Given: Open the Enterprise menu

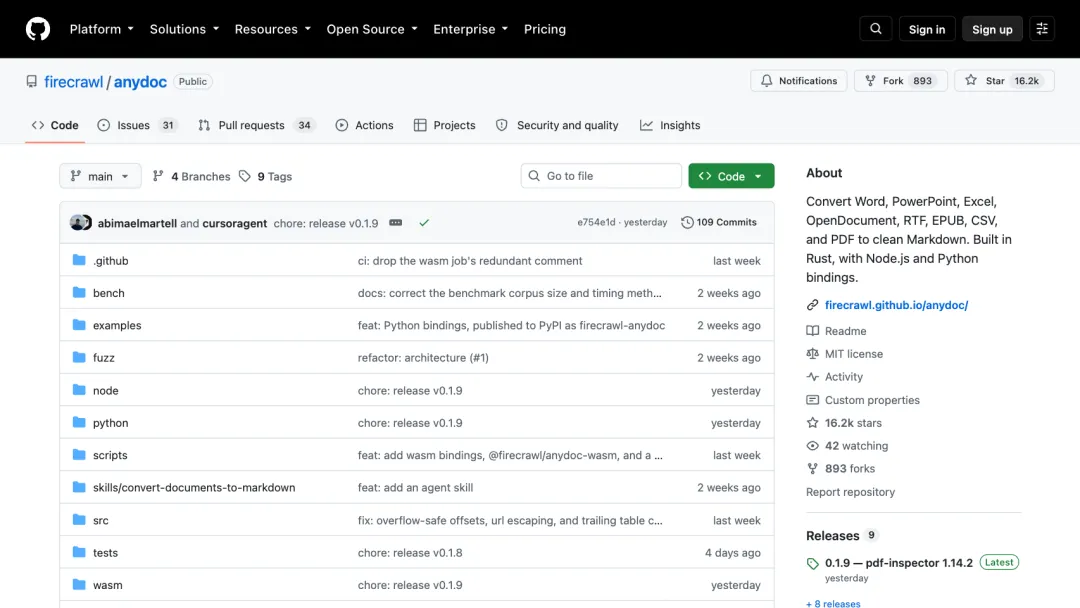Looking at the screenshot, I should pos(470,29).
